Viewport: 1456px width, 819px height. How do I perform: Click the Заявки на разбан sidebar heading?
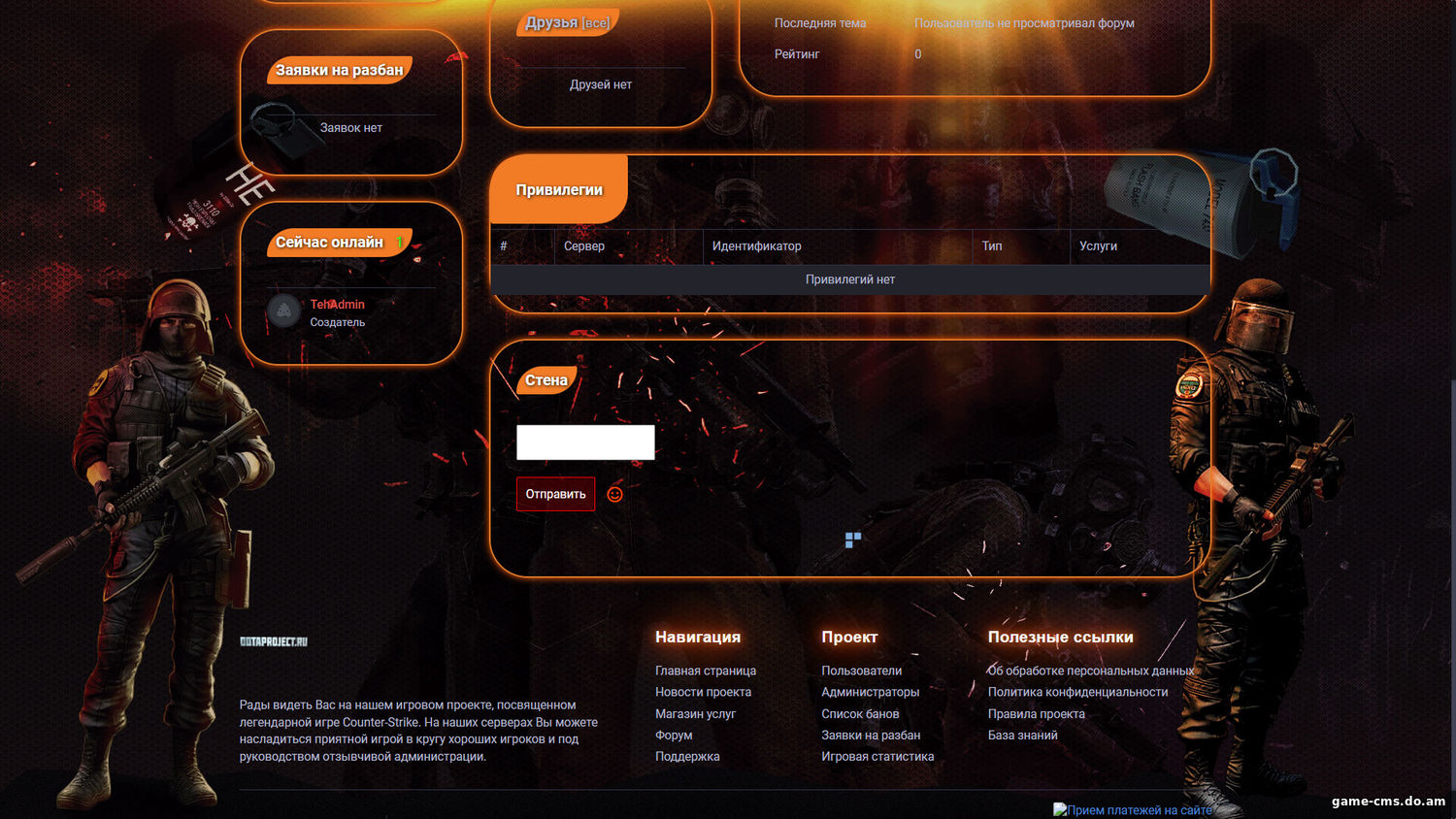click(339, 70)
